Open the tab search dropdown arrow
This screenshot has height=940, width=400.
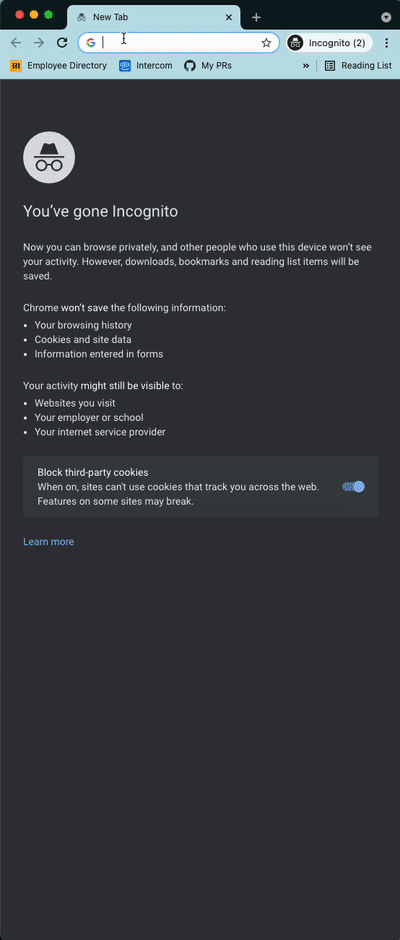pyautogui.click(x=386, y=17)
